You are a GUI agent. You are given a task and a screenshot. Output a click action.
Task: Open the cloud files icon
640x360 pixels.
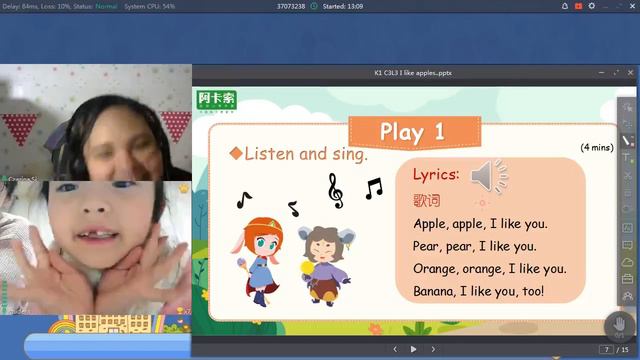click(x=627, y=262)
